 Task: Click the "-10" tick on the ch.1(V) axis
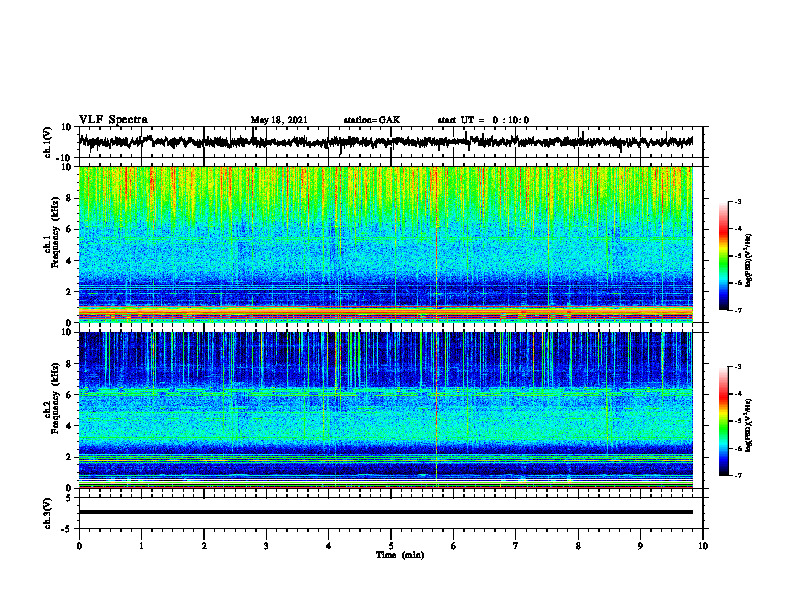click(64, 158)
